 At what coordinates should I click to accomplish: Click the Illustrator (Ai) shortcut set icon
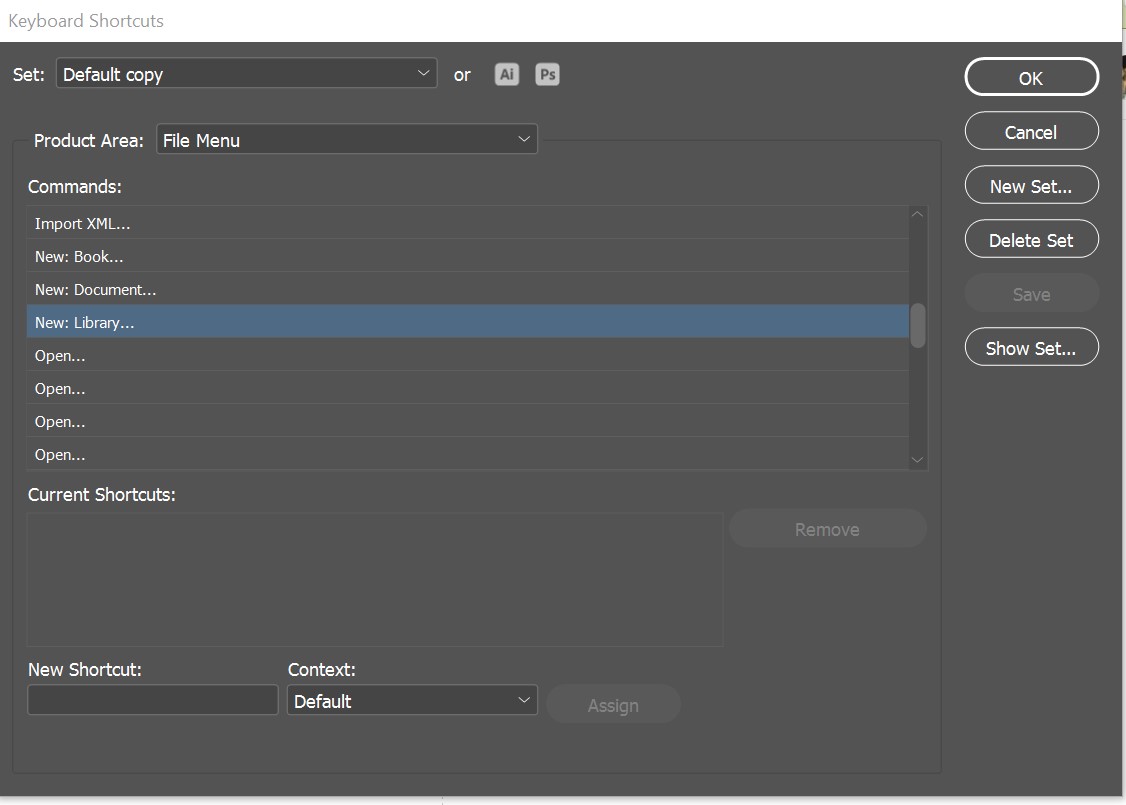click(507, 74)
